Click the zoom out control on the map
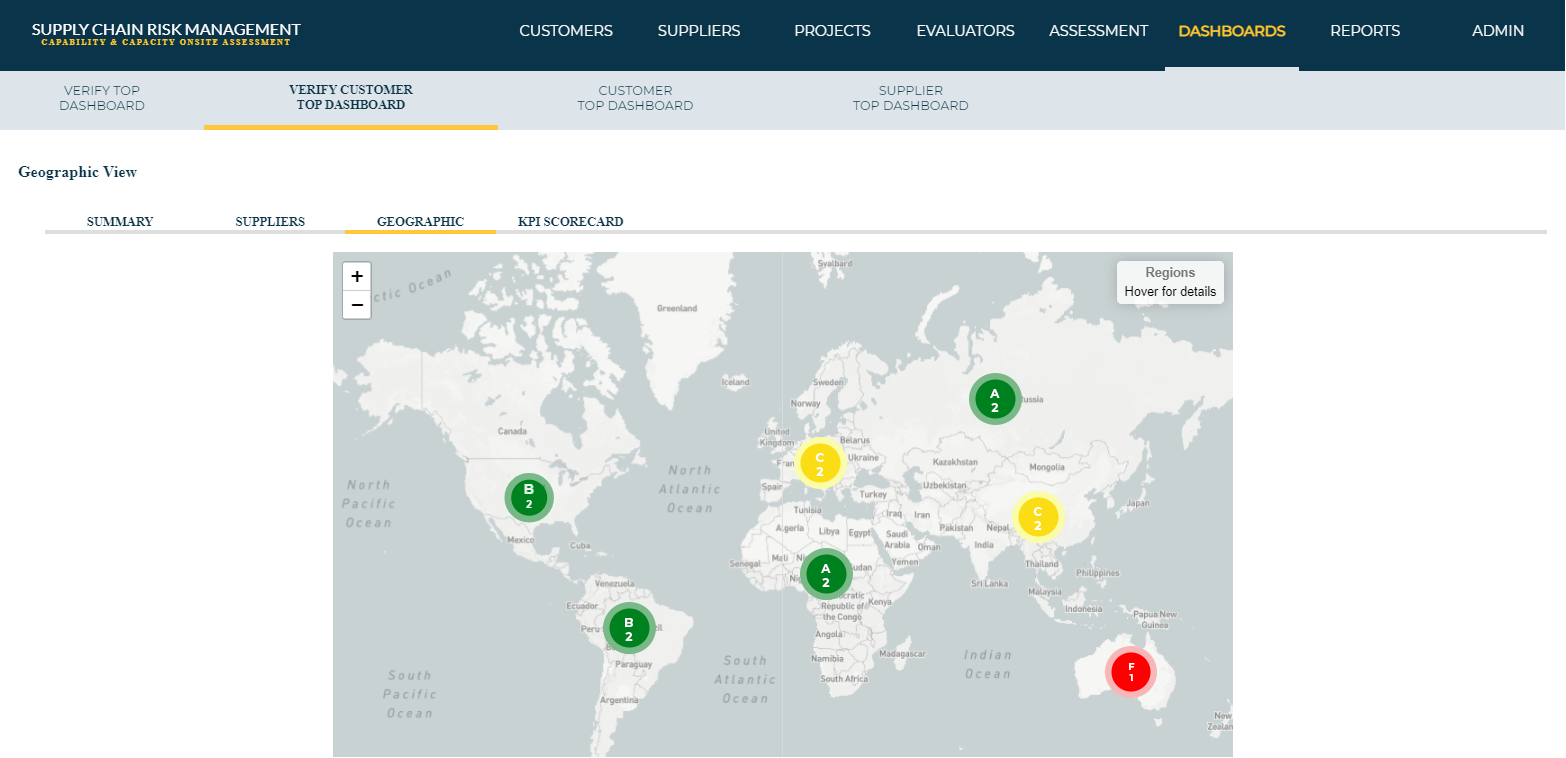Viewport: 1566px width, 758px height. [x=356, y=304]
